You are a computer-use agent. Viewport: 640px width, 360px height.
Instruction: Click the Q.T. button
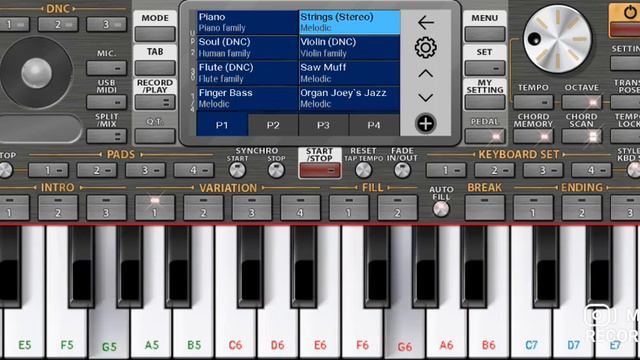coord(155,136)
